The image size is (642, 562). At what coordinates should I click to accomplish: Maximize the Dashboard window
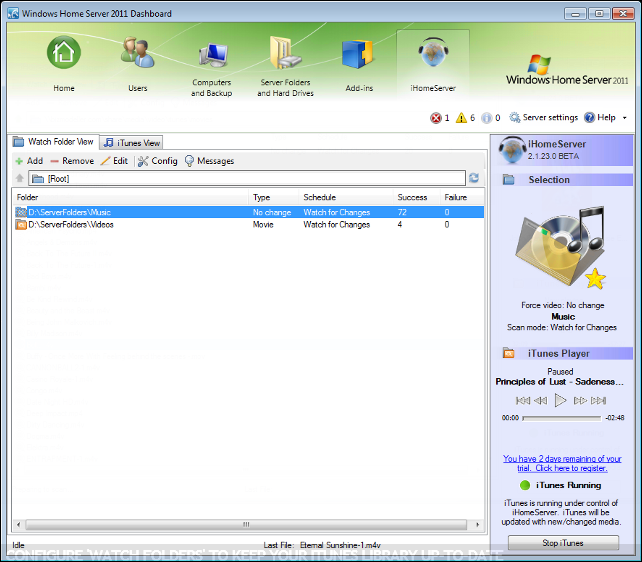point(599,14)
